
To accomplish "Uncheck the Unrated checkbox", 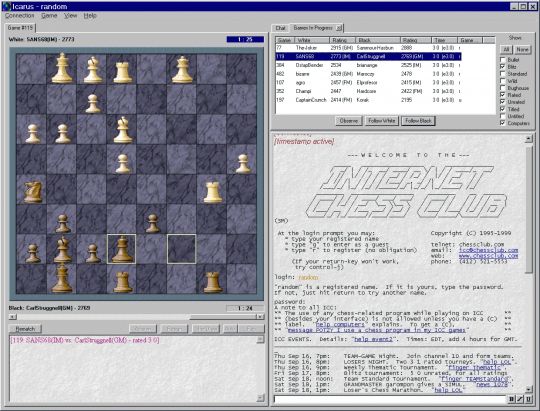I will (502, 102).
